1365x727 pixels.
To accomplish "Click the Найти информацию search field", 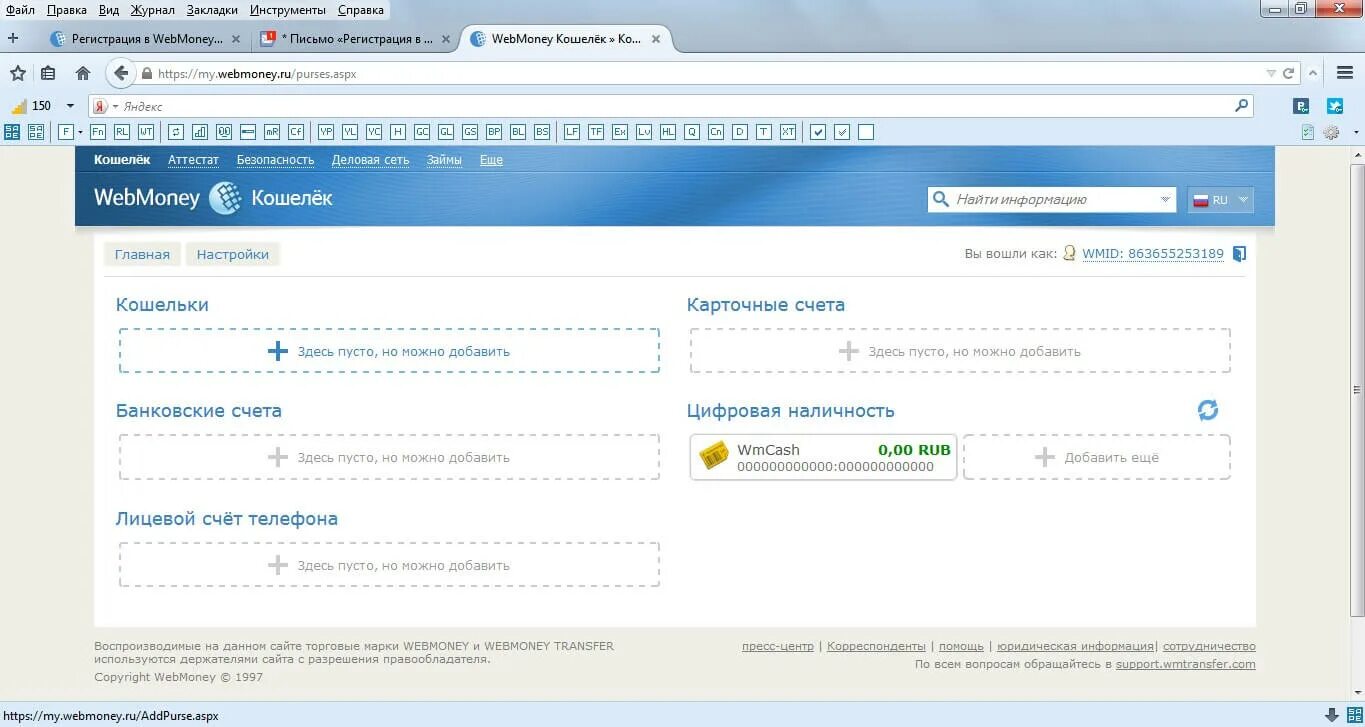I will click(1053, 200).
